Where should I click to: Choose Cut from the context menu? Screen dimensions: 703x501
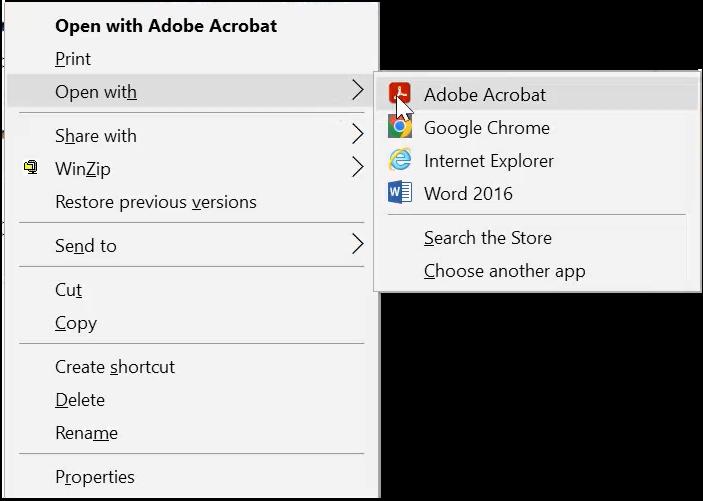pyautogui.click(x=68, y=290)
